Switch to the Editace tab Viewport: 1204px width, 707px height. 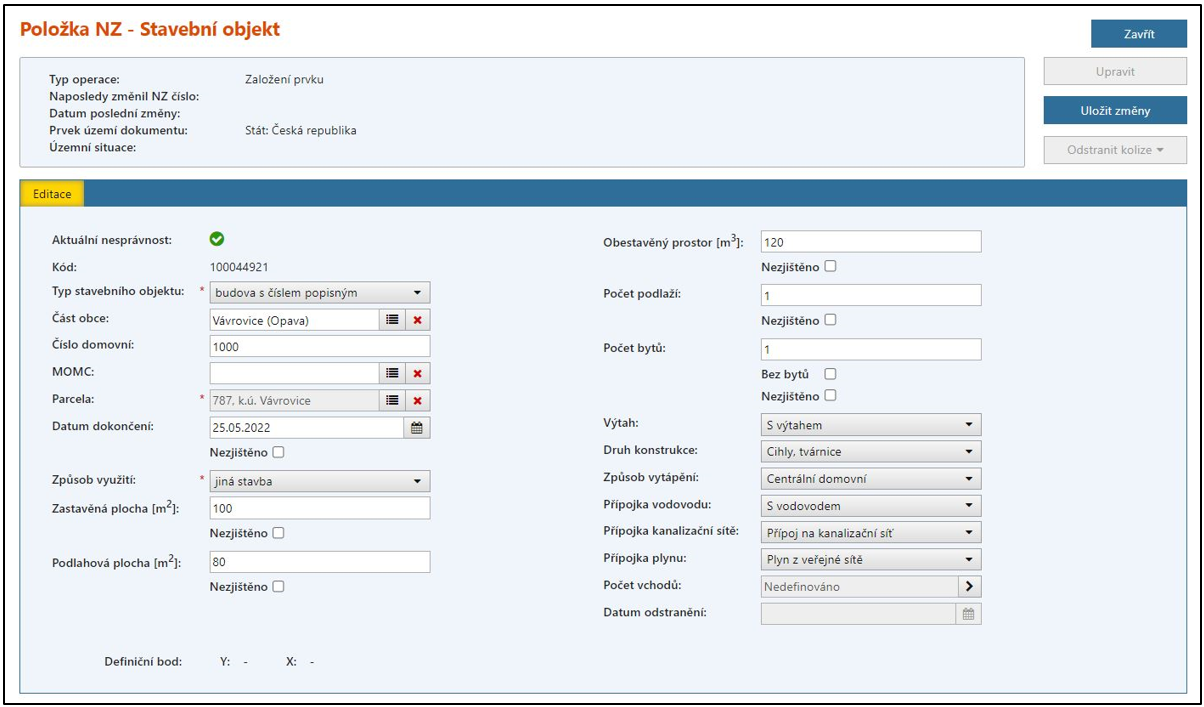click(52, 194)
